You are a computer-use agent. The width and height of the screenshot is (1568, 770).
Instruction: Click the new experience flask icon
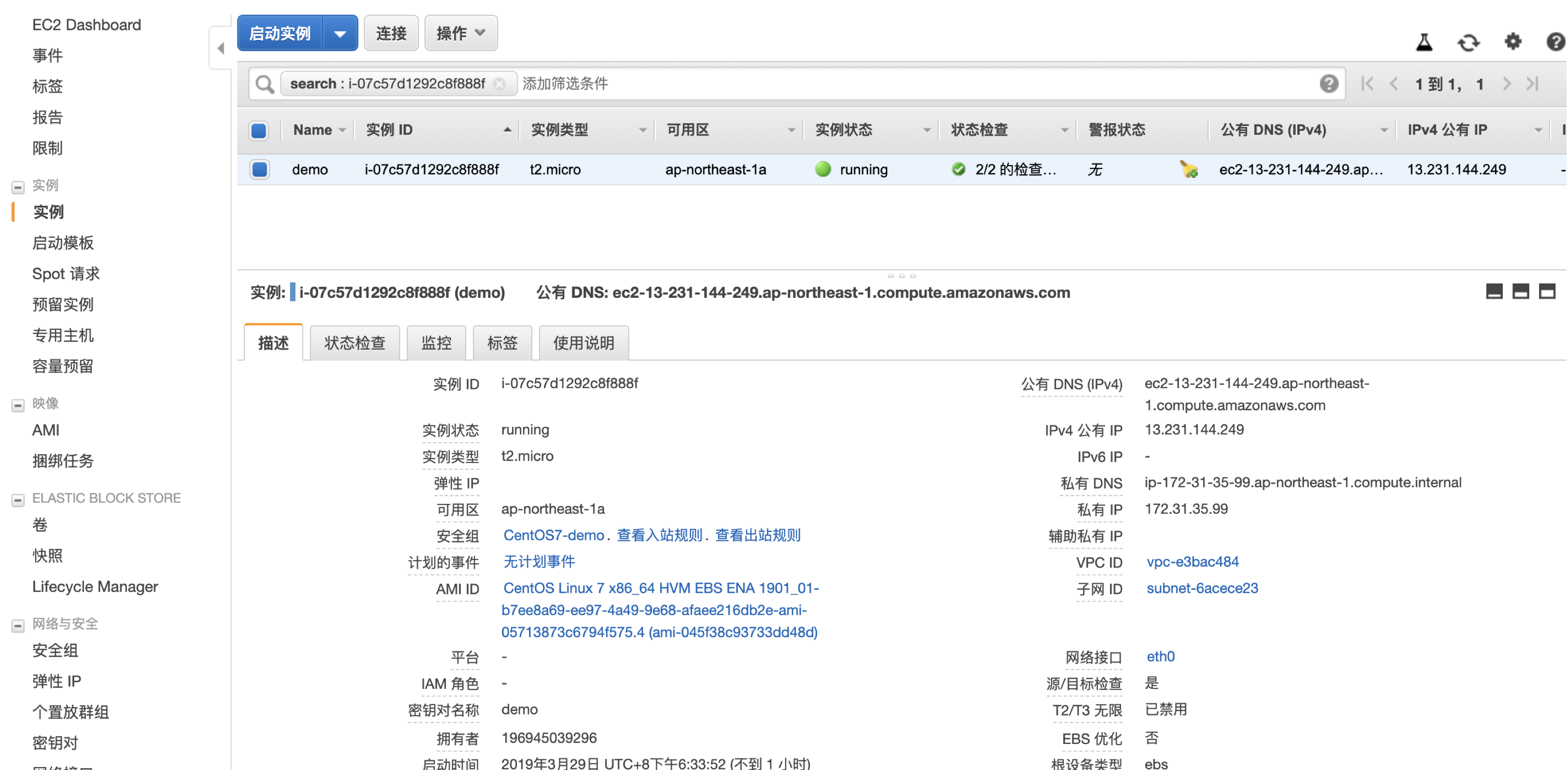pyautogui.click(x=1424, y=42)
